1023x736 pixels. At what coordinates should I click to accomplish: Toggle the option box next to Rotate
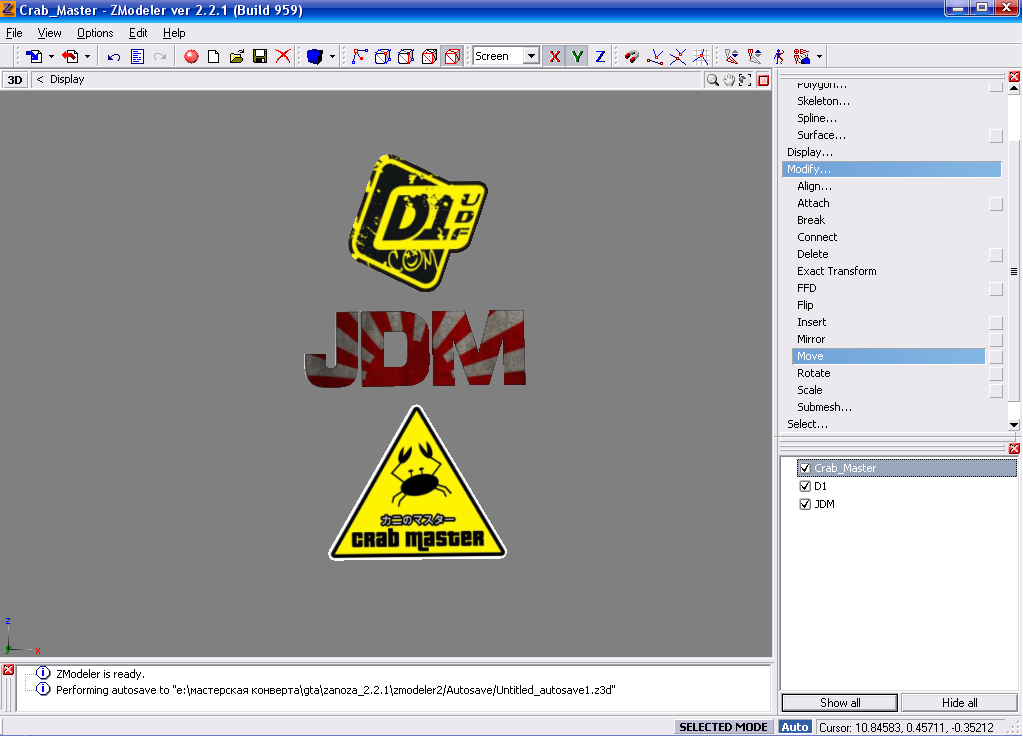[996, 374]
